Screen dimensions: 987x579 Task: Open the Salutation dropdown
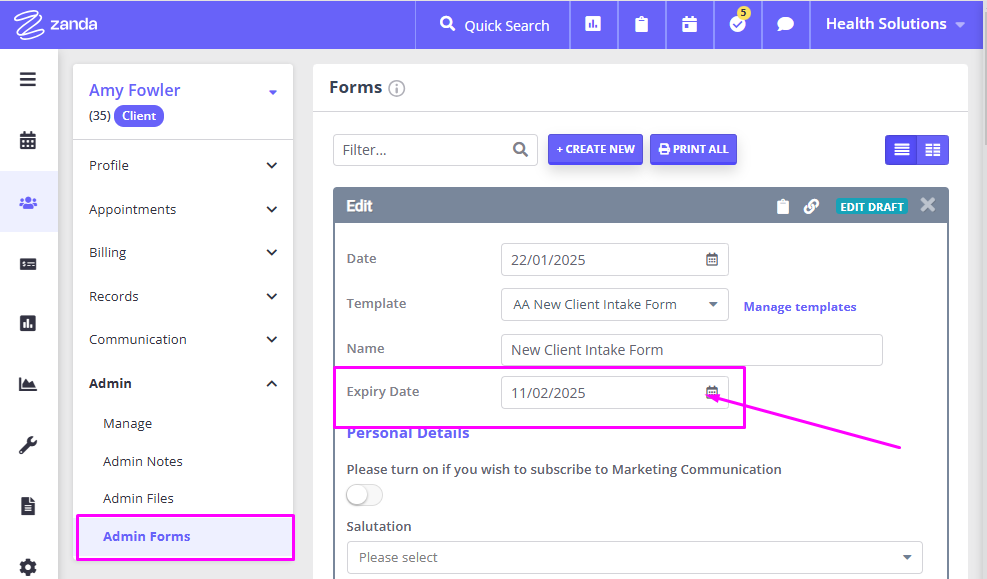(x=634, y=557)
